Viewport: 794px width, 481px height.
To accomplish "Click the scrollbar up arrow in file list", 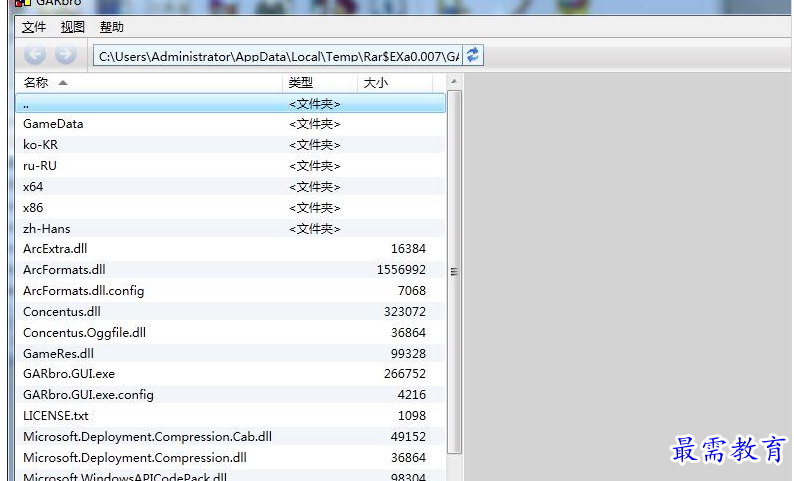I will coord(454,81).
